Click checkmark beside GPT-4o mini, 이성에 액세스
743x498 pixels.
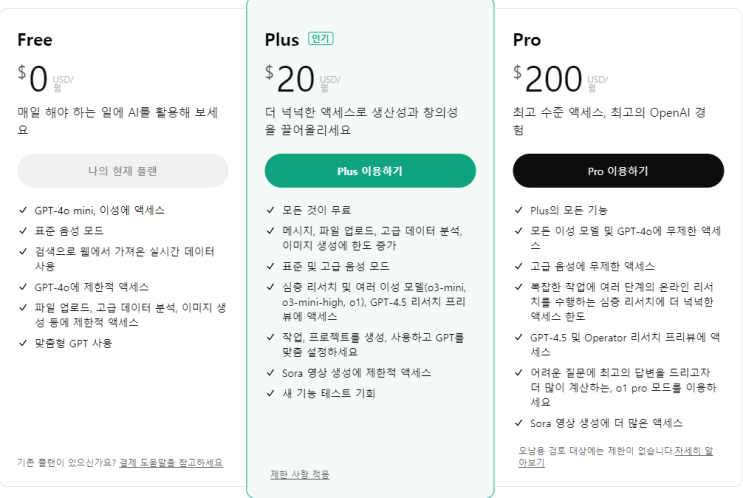pos(23,210)
